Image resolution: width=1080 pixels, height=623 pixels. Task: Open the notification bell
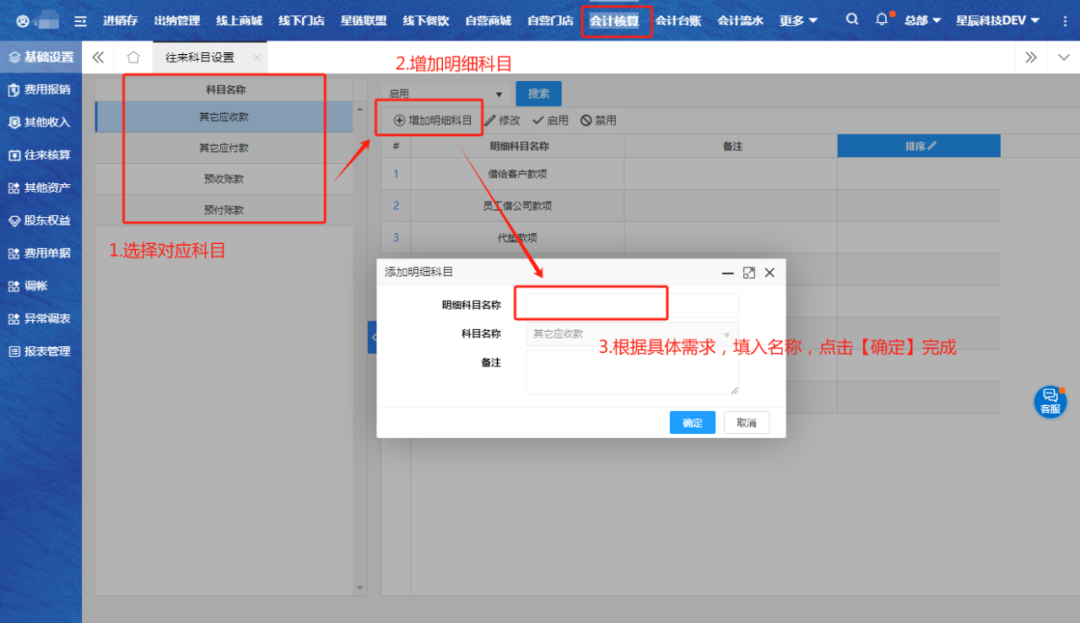881,20
